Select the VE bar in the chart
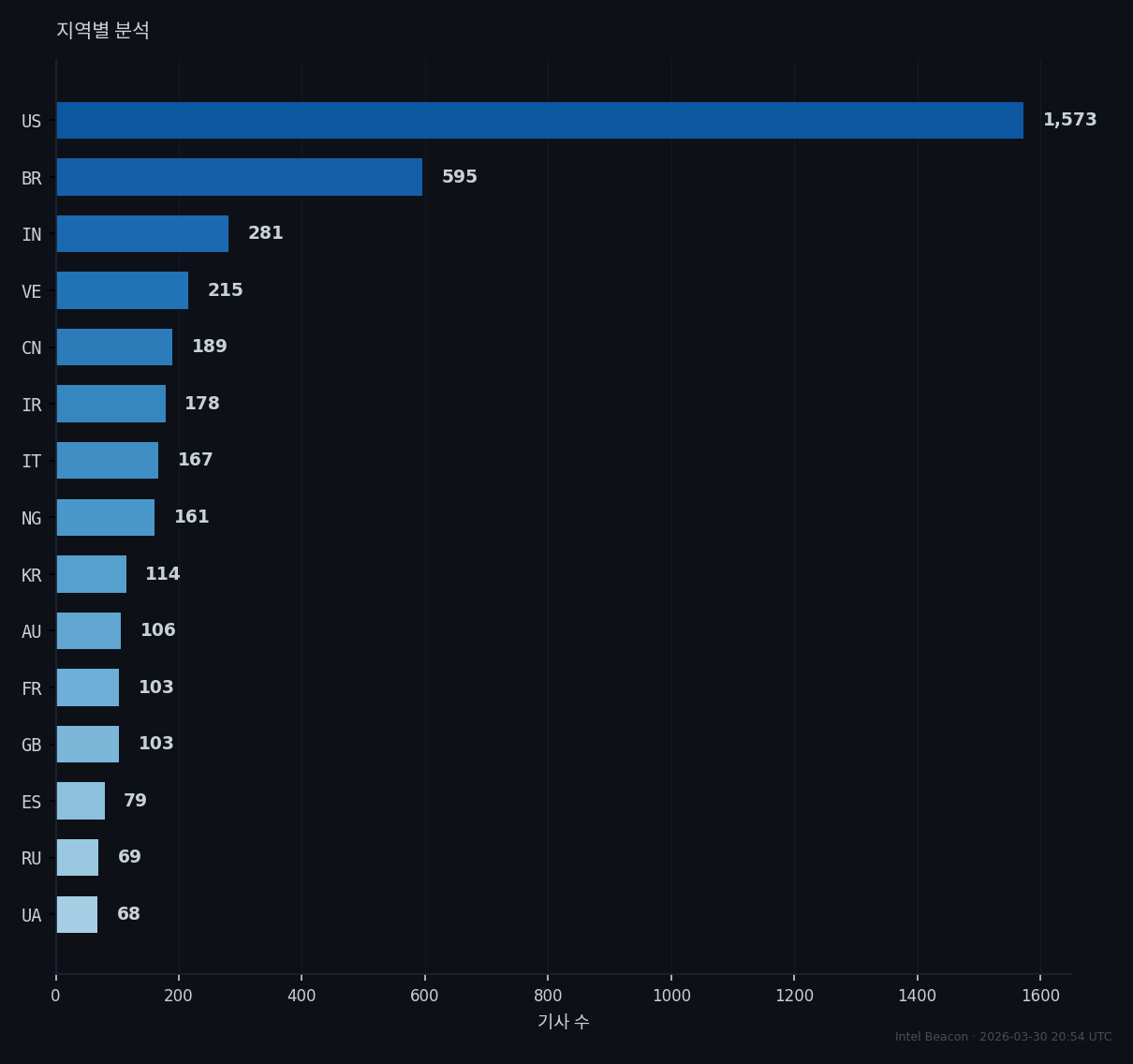The height and width of the screenshot is (1064, 1133). pos(122,290)
